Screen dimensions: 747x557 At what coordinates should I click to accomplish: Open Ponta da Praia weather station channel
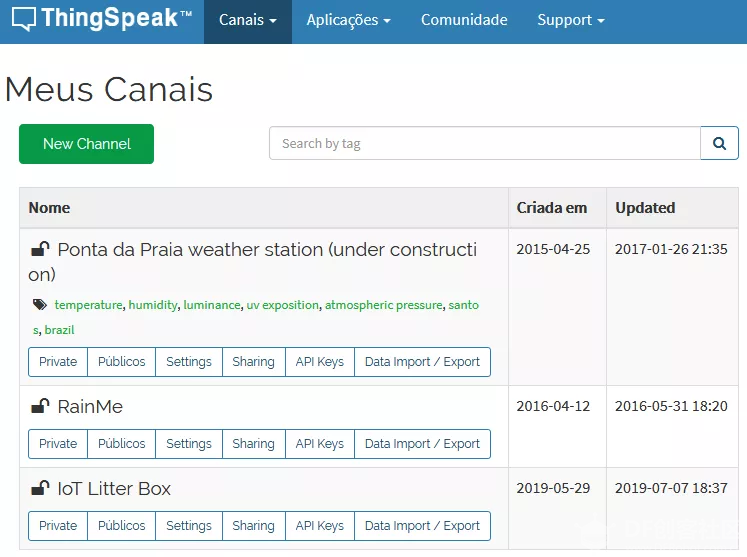click(x=252, y=262)
